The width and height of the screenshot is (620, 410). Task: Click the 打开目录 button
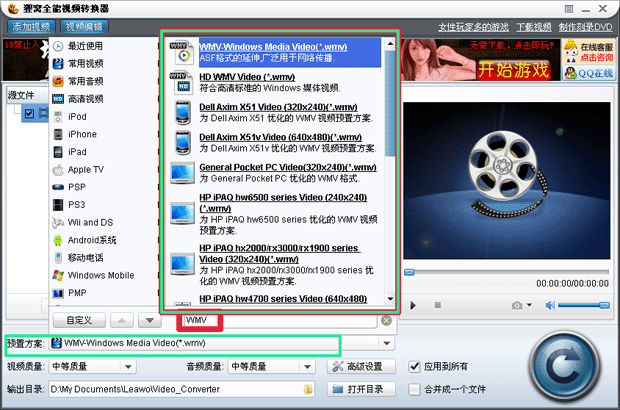click(x=361, y=389)
